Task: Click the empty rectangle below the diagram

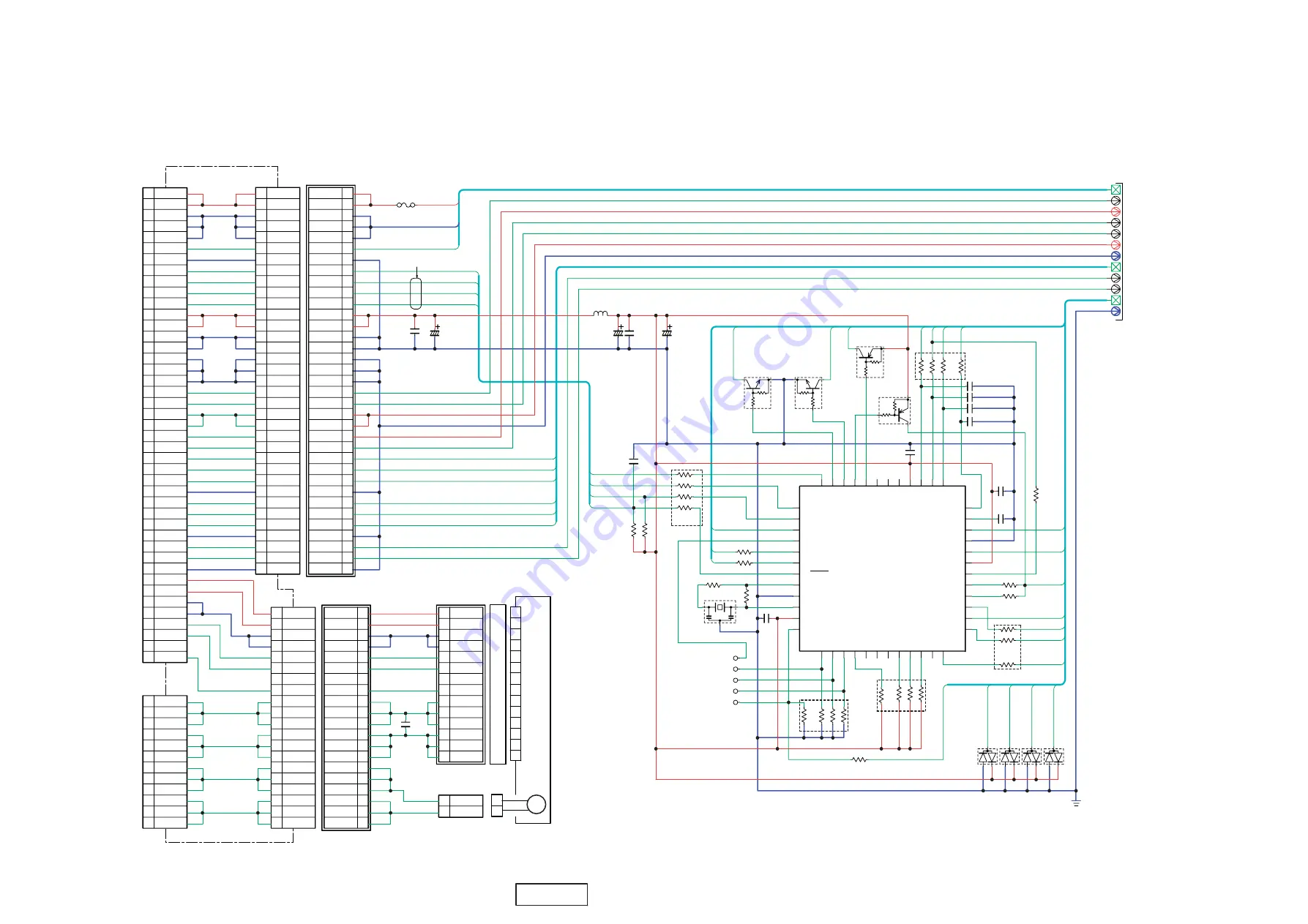Action: tap(551, 894)
